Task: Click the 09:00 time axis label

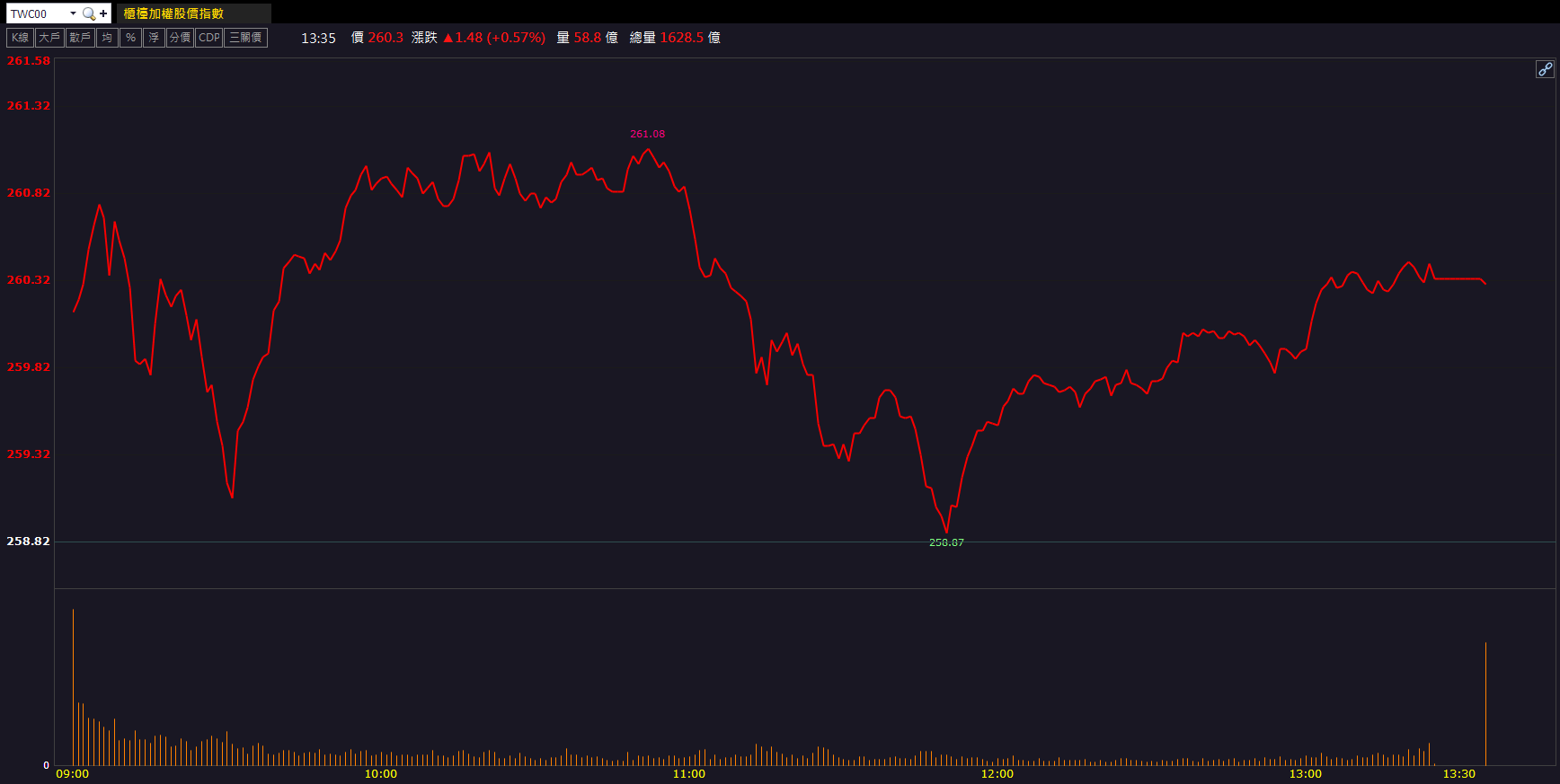Action: (x=73, y=774)
